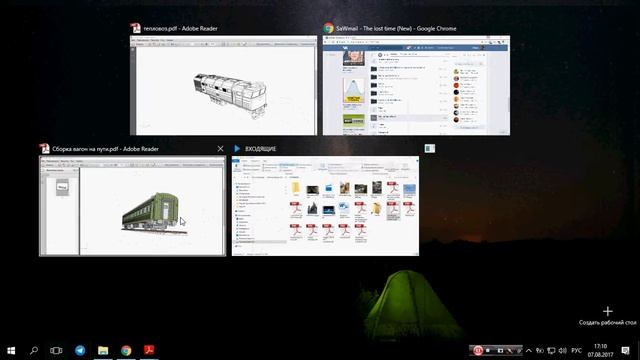This screenshot has height=360, width=640.
Task: Open the Action Center notifications icon
Action: 625,350
